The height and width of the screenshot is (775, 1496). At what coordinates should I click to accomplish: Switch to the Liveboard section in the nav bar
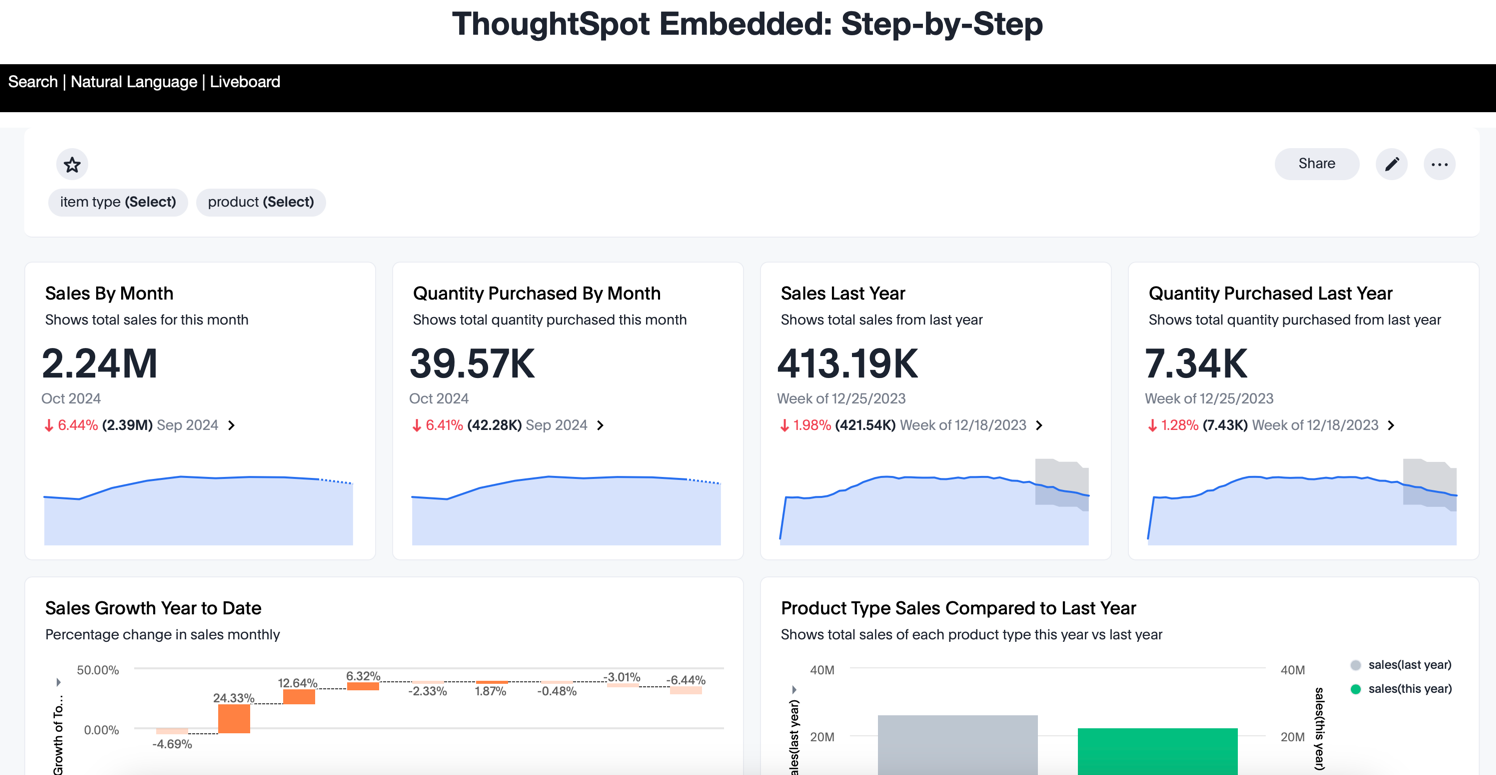click(x=245, y=81)
